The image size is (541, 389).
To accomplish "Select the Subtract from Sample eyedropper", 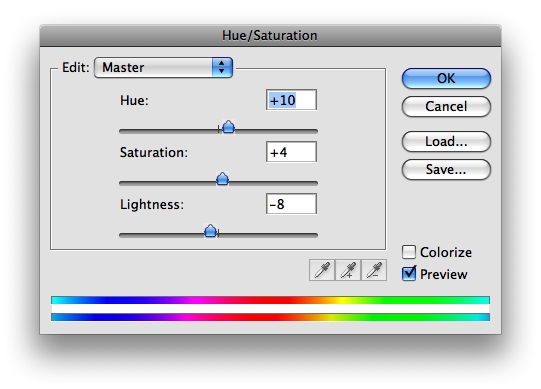I will coord(374,270).
